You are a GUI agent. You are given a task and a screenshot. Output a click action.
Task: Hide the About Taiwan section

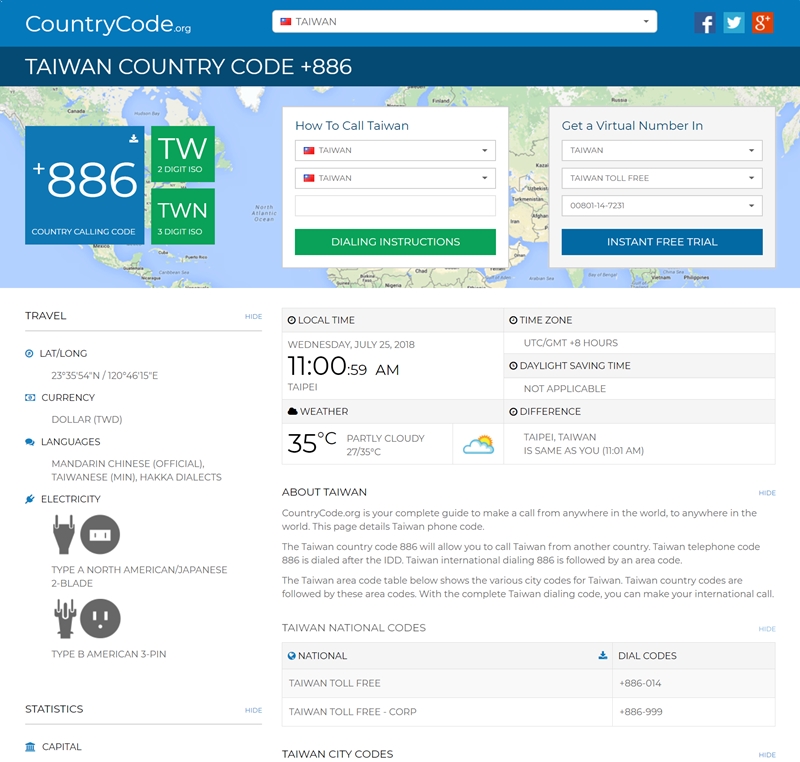pos(767,493)
